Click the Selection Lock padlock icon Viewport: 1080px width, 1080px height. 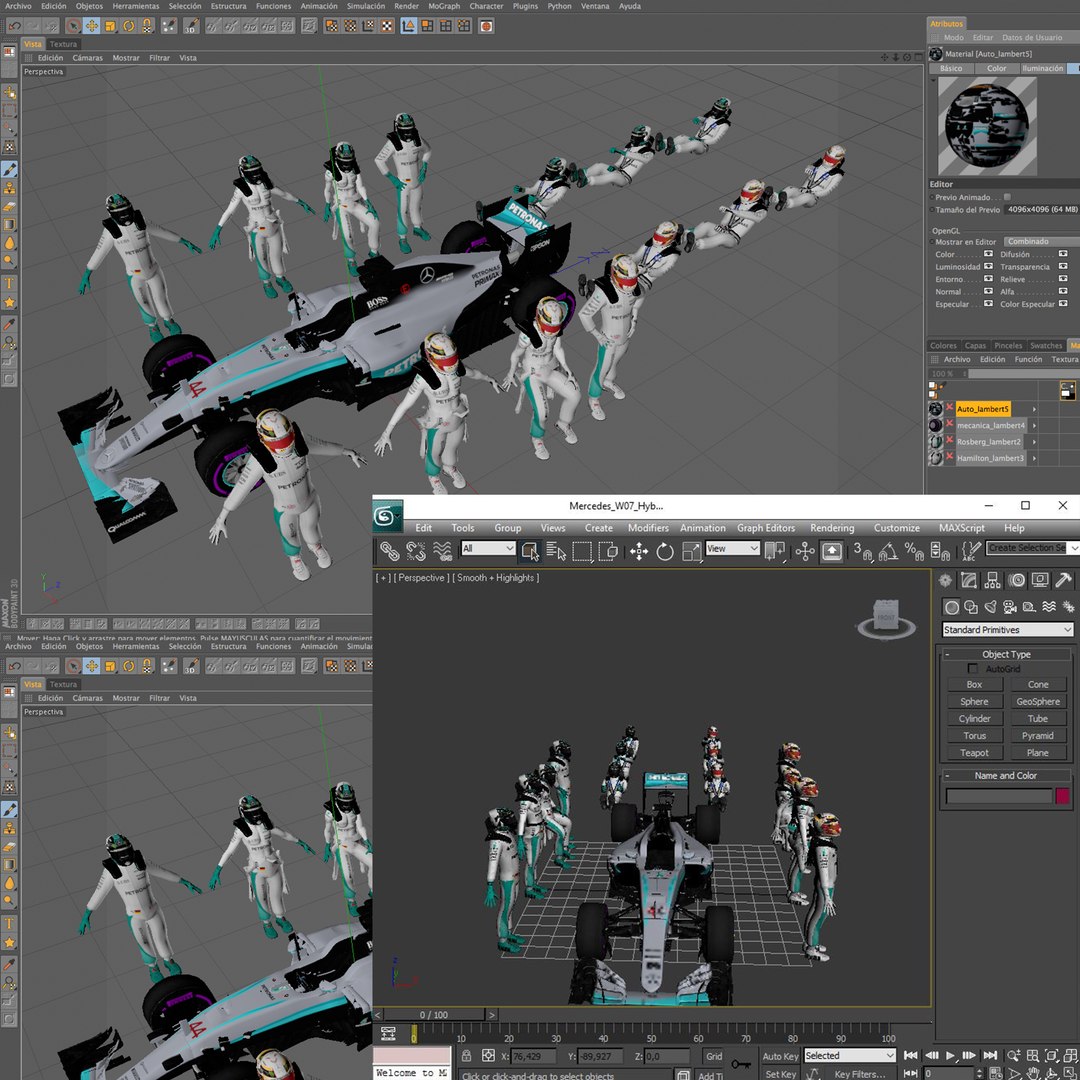[x=466, y=1055]
